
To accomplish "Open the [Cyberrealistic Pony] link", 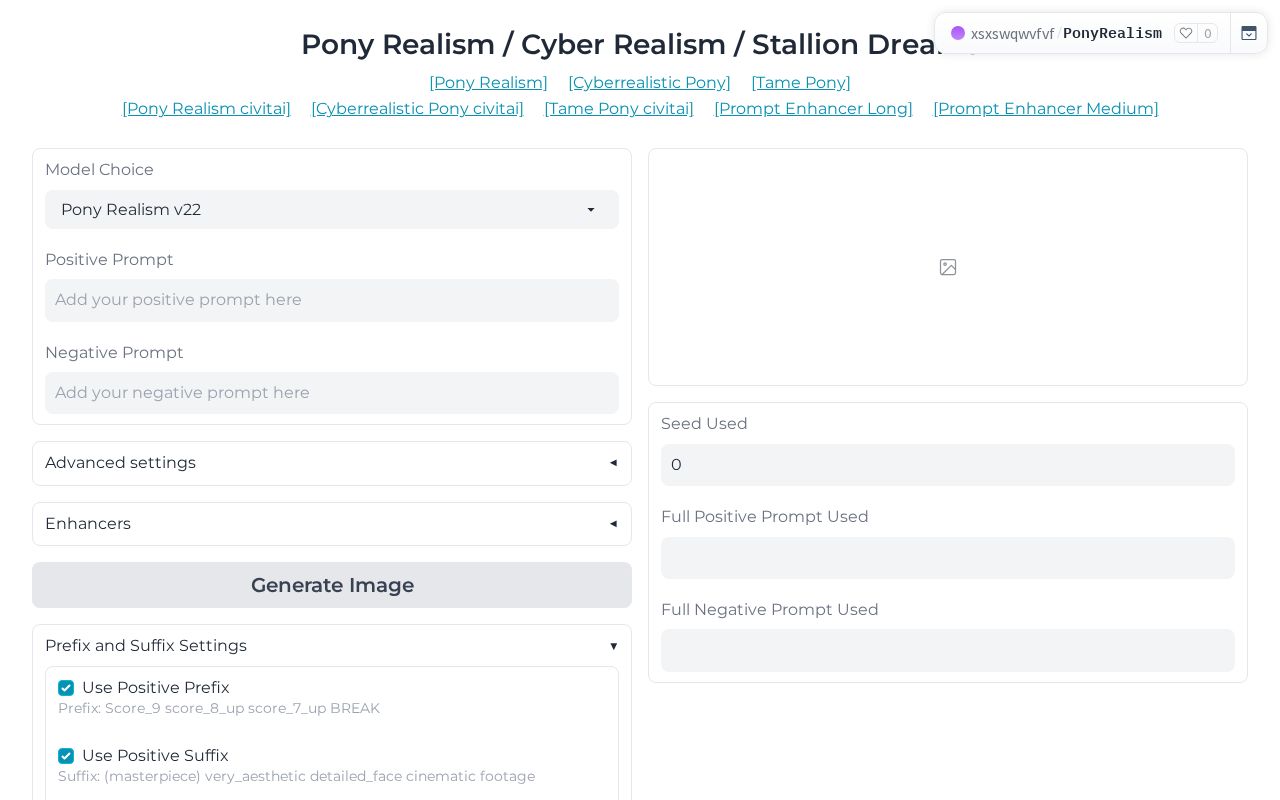I will pos(649,83).
